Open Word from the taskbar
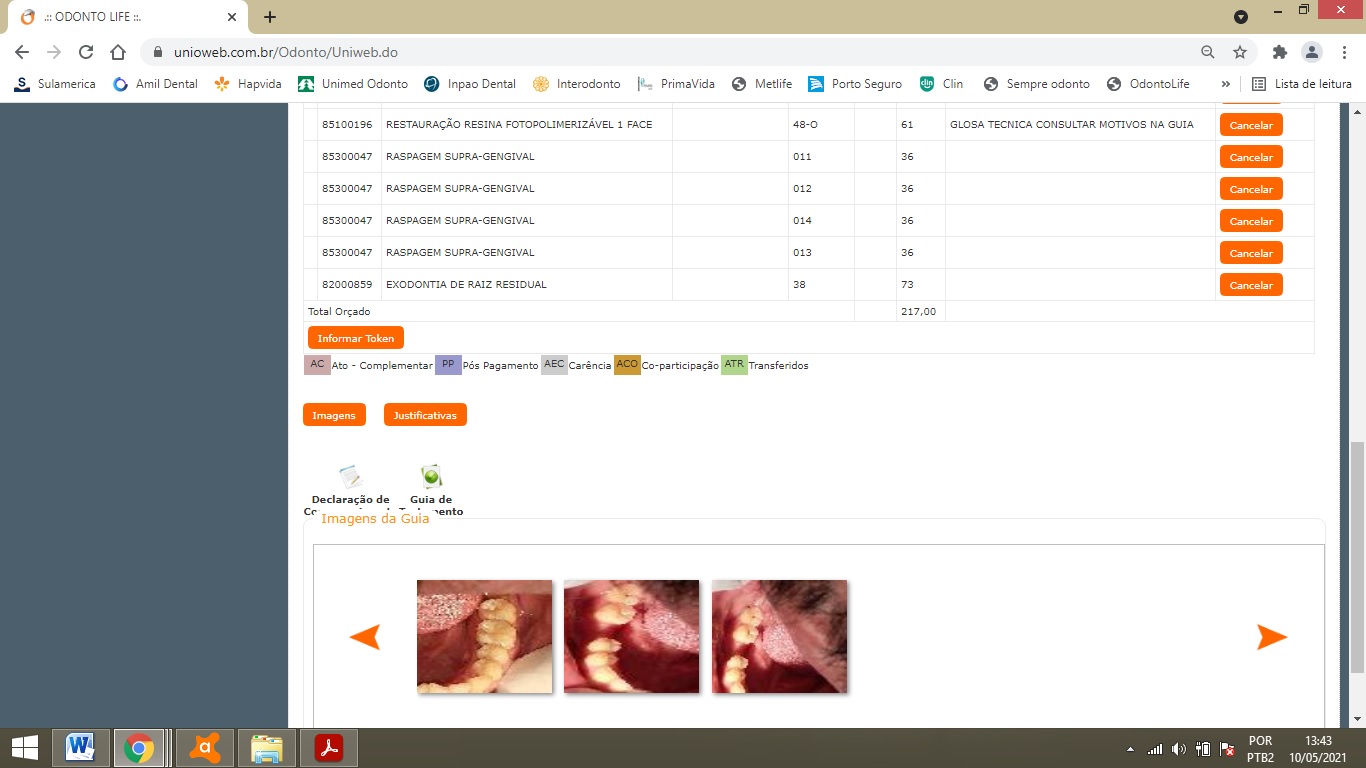This screenshot has width=1366, height=768. tap(80, 748)
